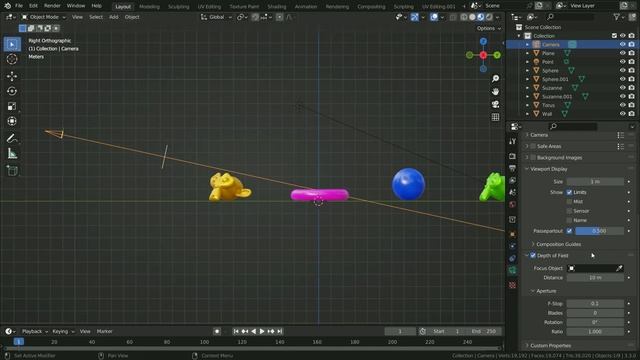
Task: Select the Annotate tool
Action: pyautogui.click(x=12, y=138)
